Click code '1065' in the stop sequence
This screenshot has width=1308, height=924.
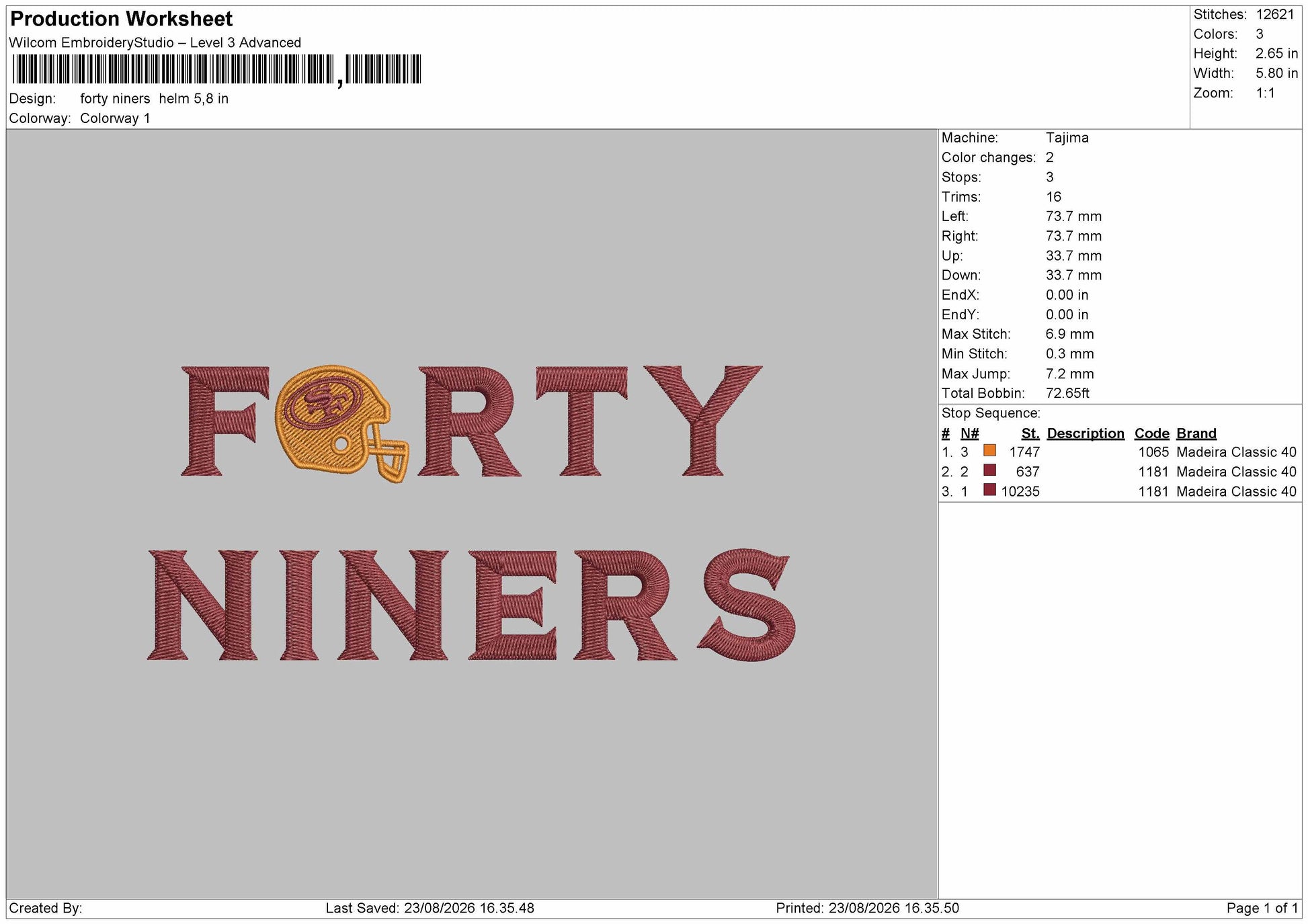tap(1153, 452)
